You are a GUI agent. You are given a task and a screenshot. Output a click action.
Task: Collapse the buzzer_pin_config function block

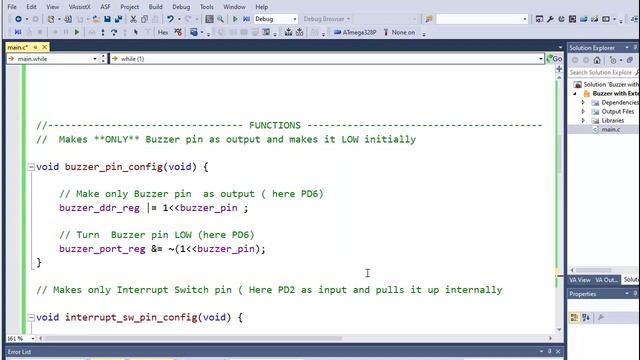(x=31, y=167)
